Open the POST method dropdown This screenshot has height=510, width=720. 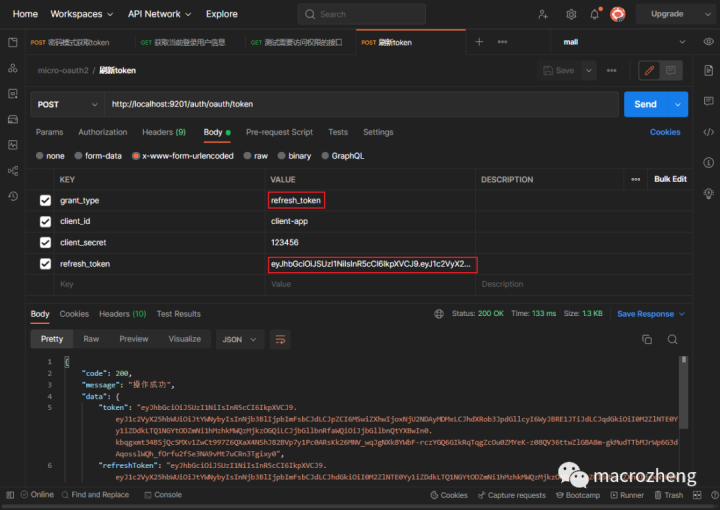67,104
